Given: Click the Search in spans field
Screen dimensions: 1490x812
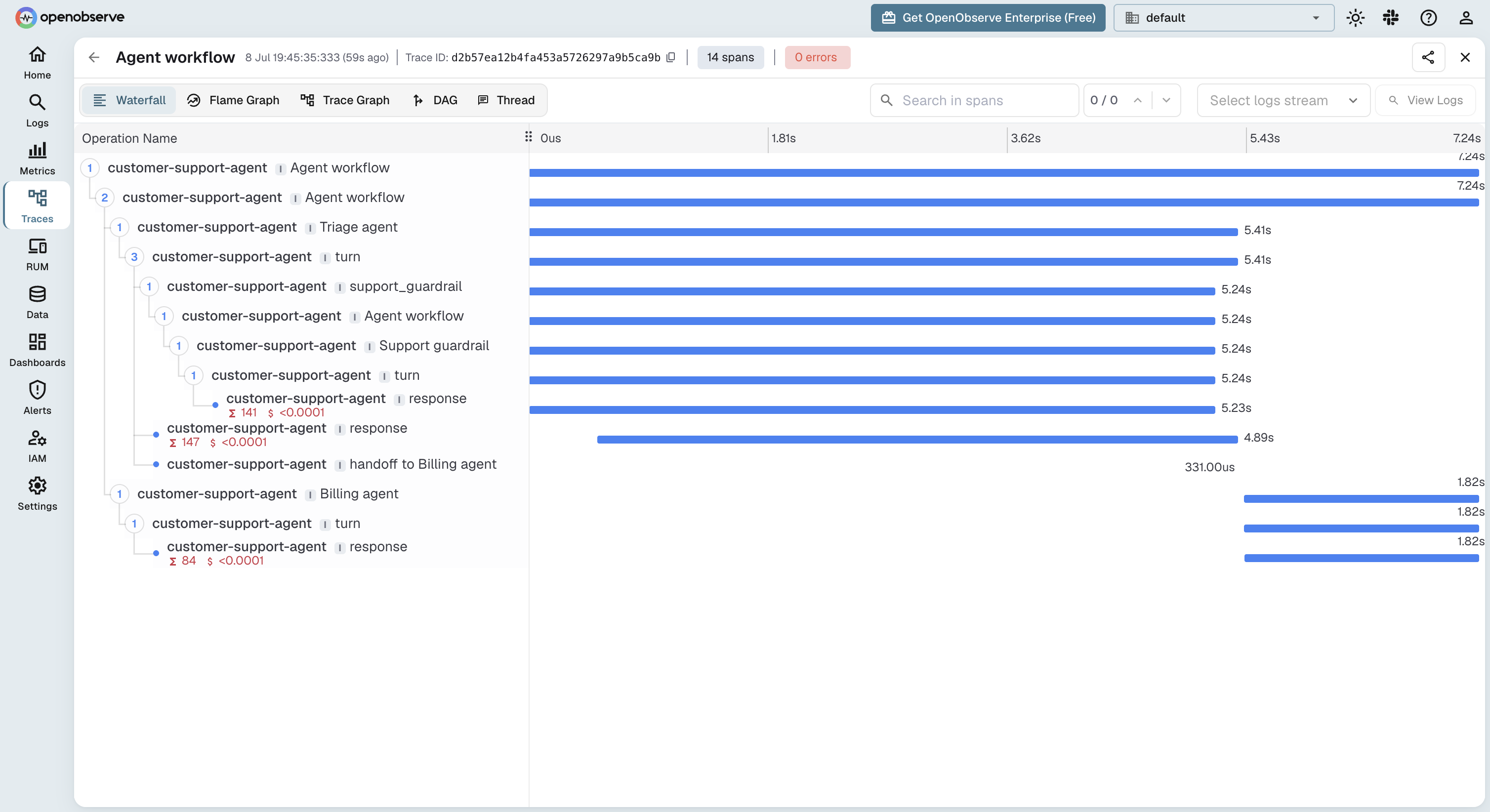Looking at the screenshot, I should [x=974, y=100].
